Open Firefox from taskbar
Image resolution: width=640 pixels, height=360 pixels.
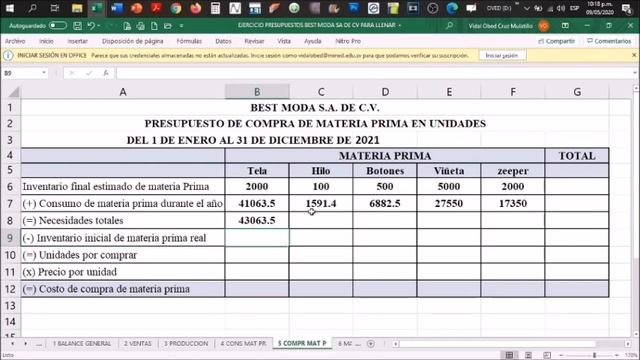coord(196,8)
